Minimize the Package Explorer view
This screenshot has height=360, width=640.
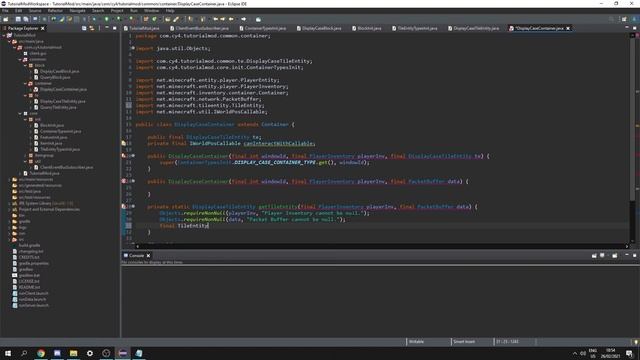click(107, 28)
